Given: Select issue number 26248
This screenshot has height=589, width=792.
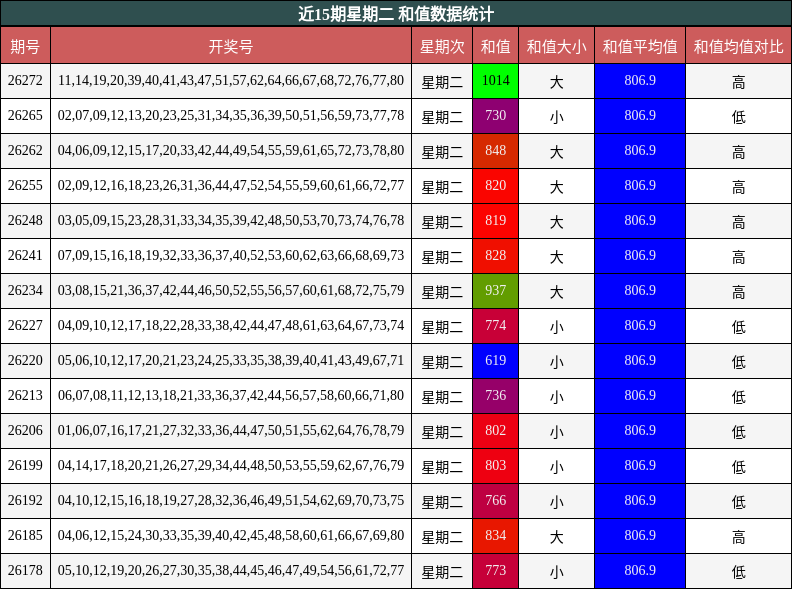Looking at the screenshot, I should click(x=25, y=220).
